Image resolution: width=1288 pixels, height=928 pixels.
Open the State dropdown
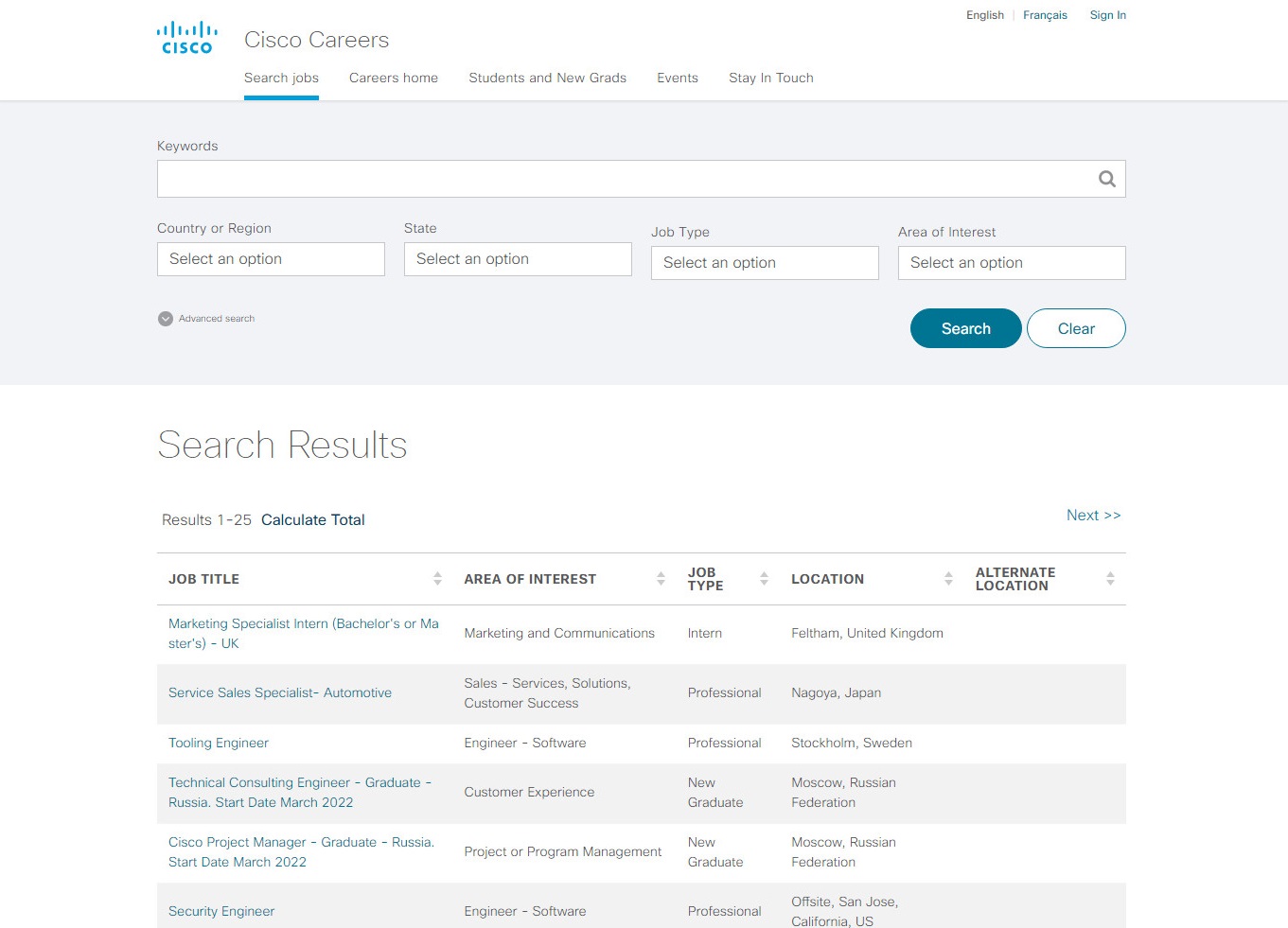point(518,259)
